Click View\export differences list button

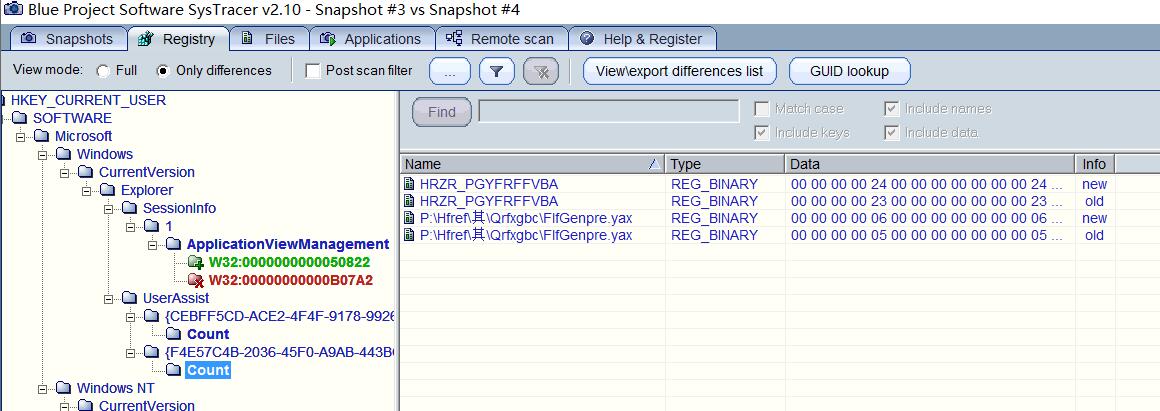pyautogui.click(x=680, y=71)
